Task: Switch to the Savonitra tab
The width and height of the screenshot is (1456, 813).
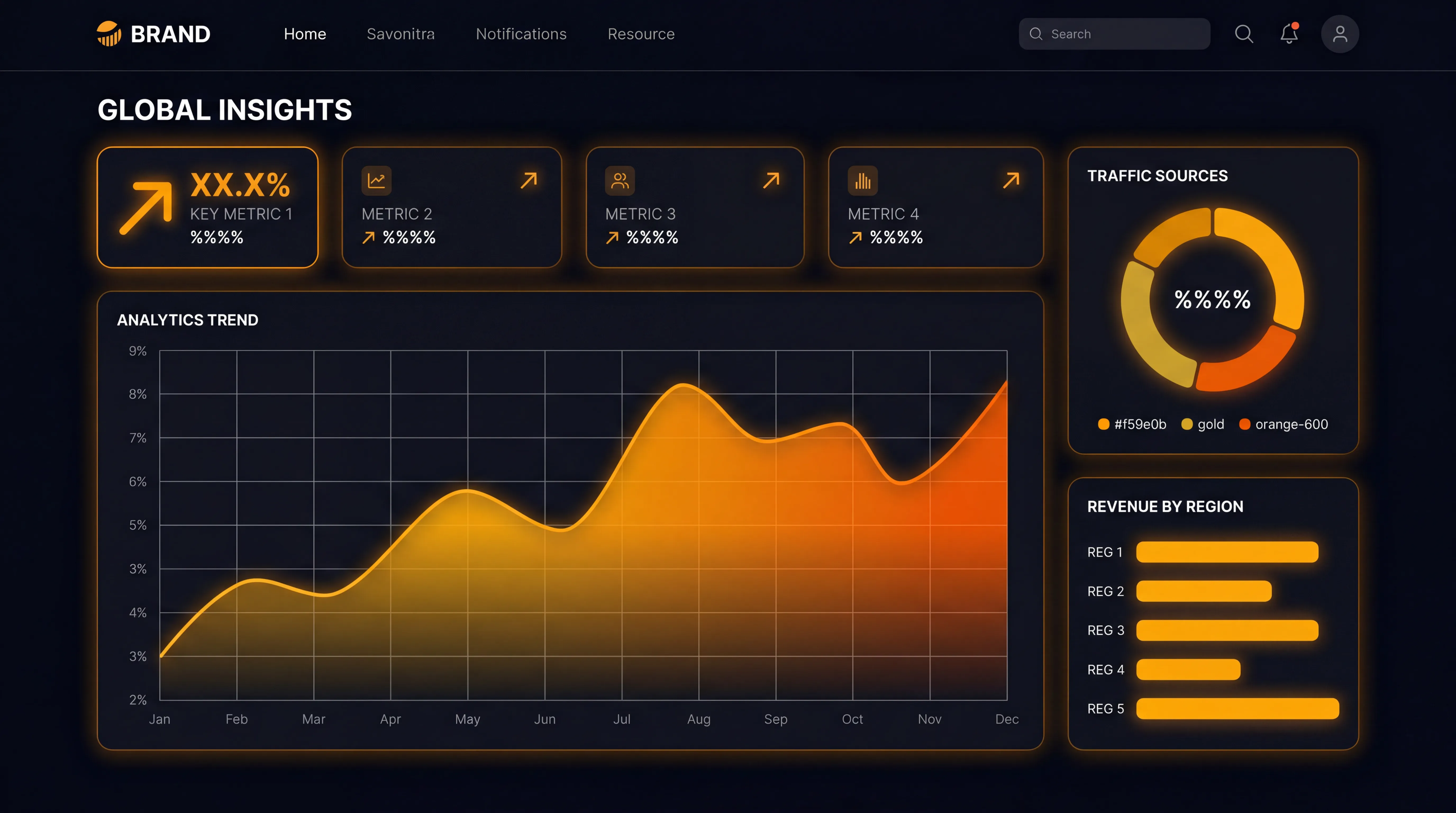Action: pyautogui.click(x=401, y=34)
